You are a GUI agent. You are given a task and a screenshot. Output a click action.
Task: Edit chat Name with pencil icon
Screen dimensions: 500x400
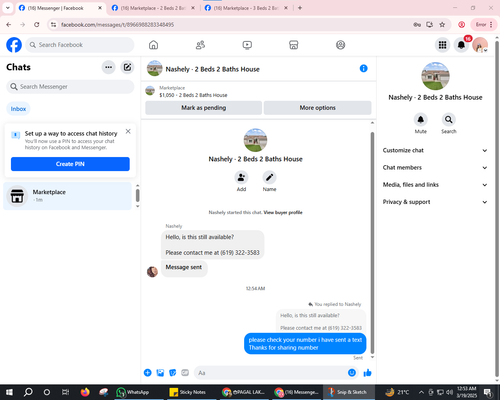click(269, 178)
